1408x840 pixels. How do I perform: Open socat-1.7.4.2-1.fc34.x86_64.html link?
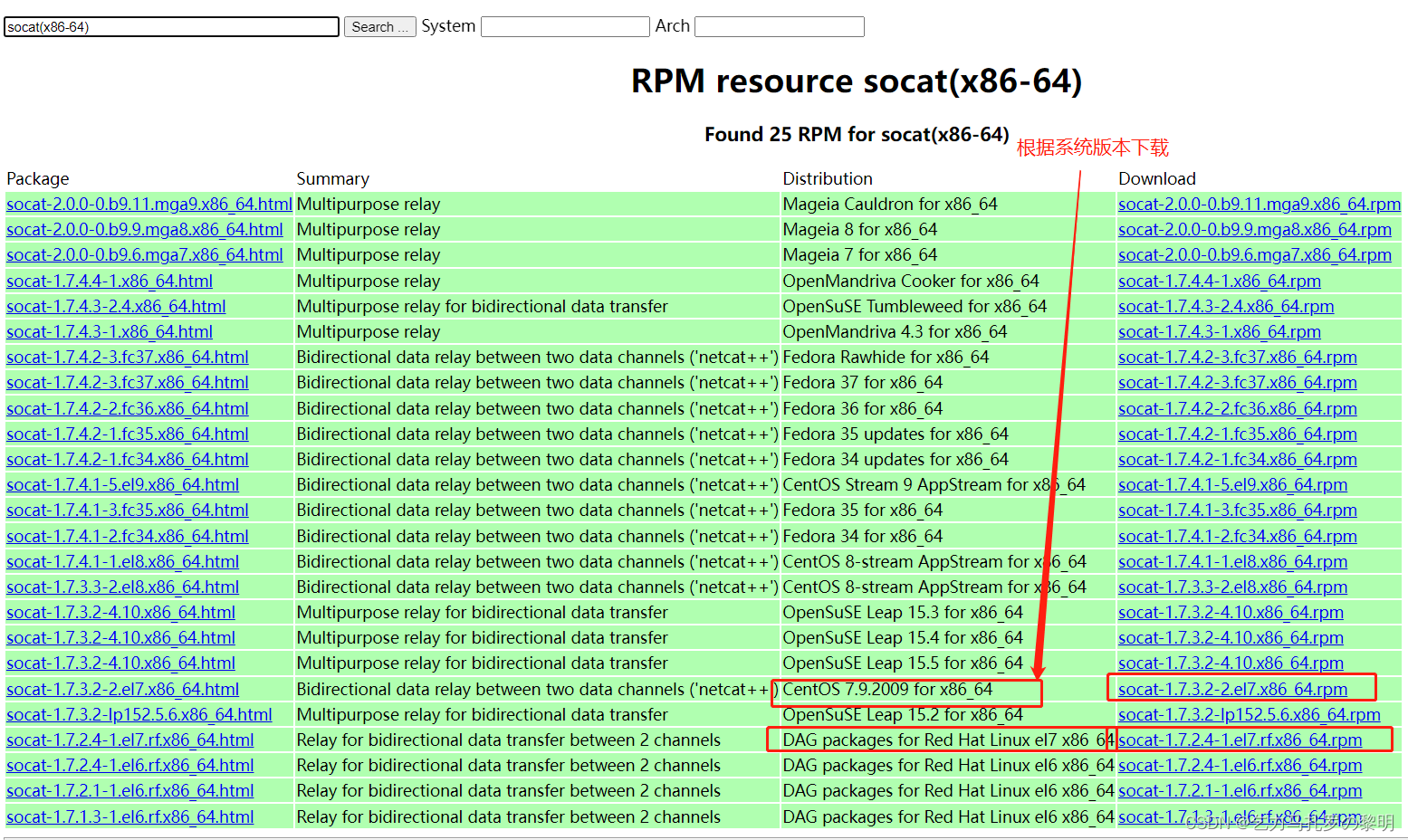tap(128, 460)
